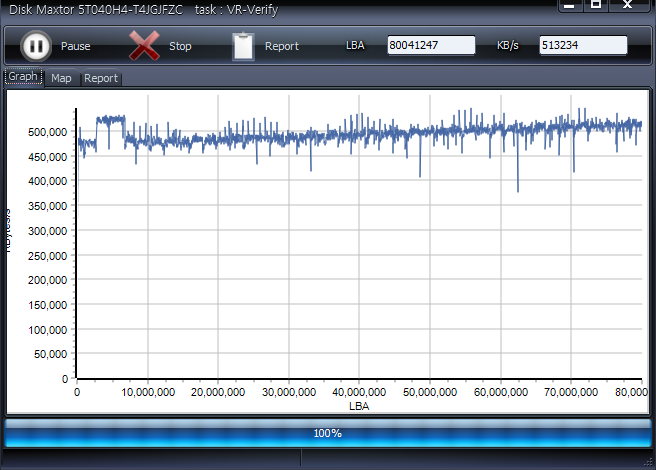Click the 40,000,000 x-axis label
Image resolution: width=656 pixels, height=470 pixels.
click(x=359, y=392)
